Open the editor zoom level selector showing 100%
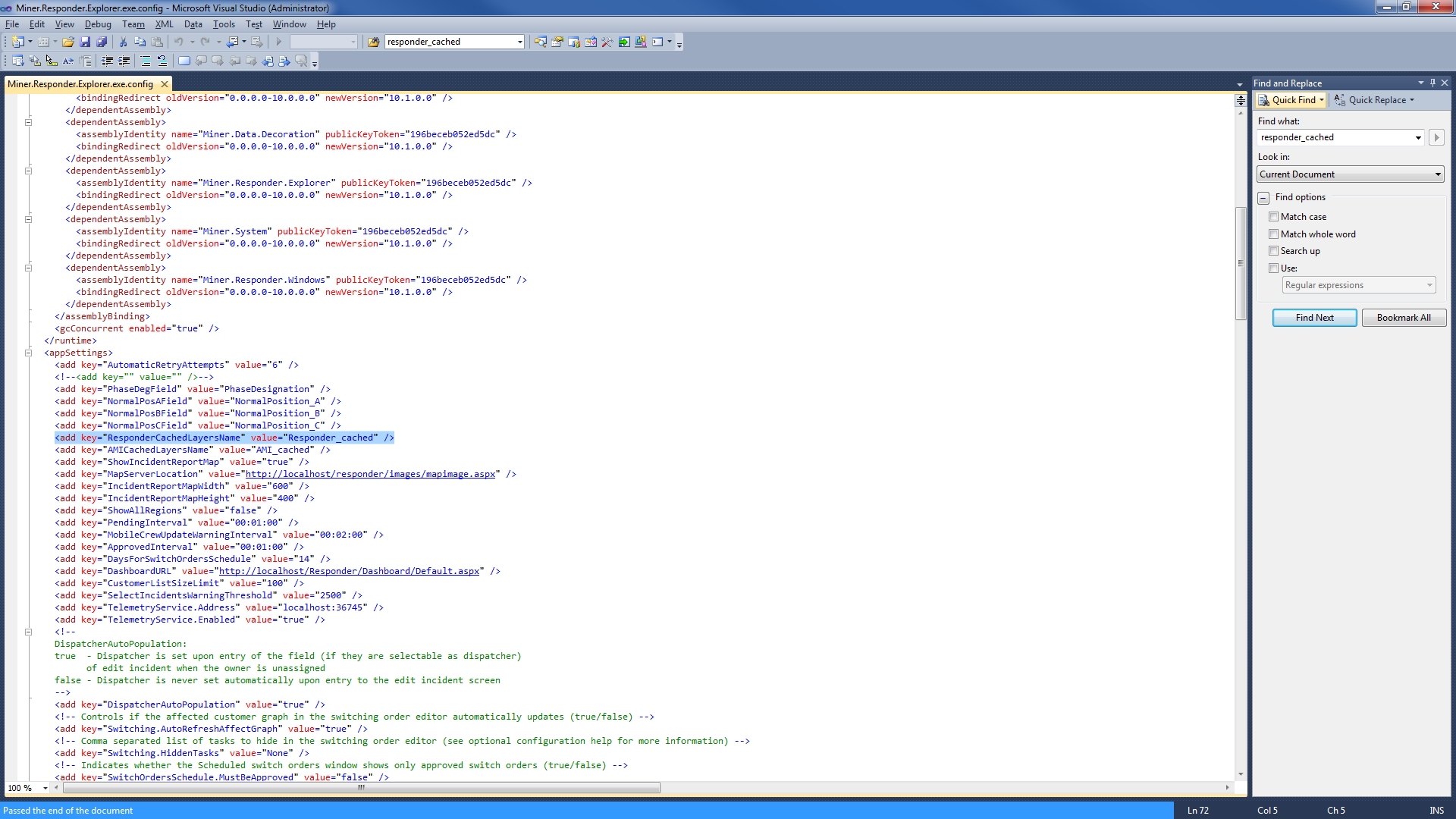The width and height of the screenshot is (1456, 819). click(25, 788)
